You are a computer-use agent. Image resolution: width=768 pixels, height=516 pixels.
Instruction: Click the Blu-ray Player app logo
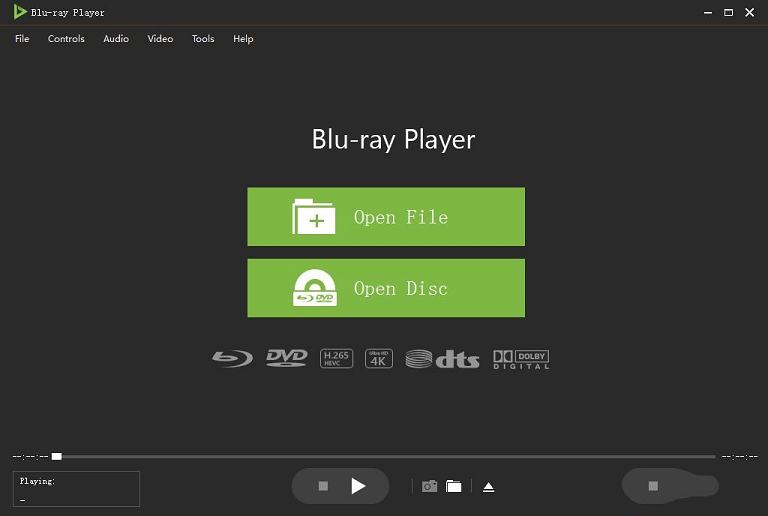tap(20, 12)
